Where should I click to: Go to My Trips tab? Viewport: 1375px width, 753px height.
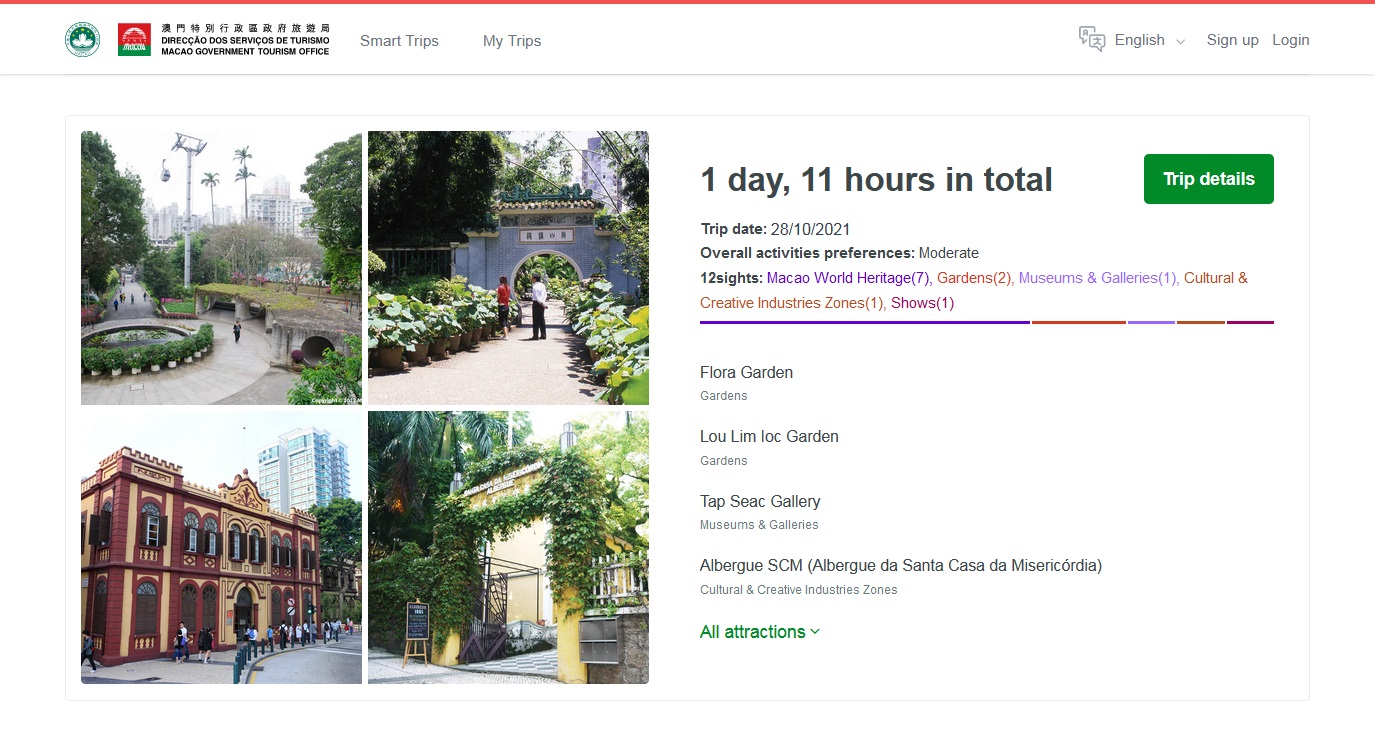(x=511, y=41)
